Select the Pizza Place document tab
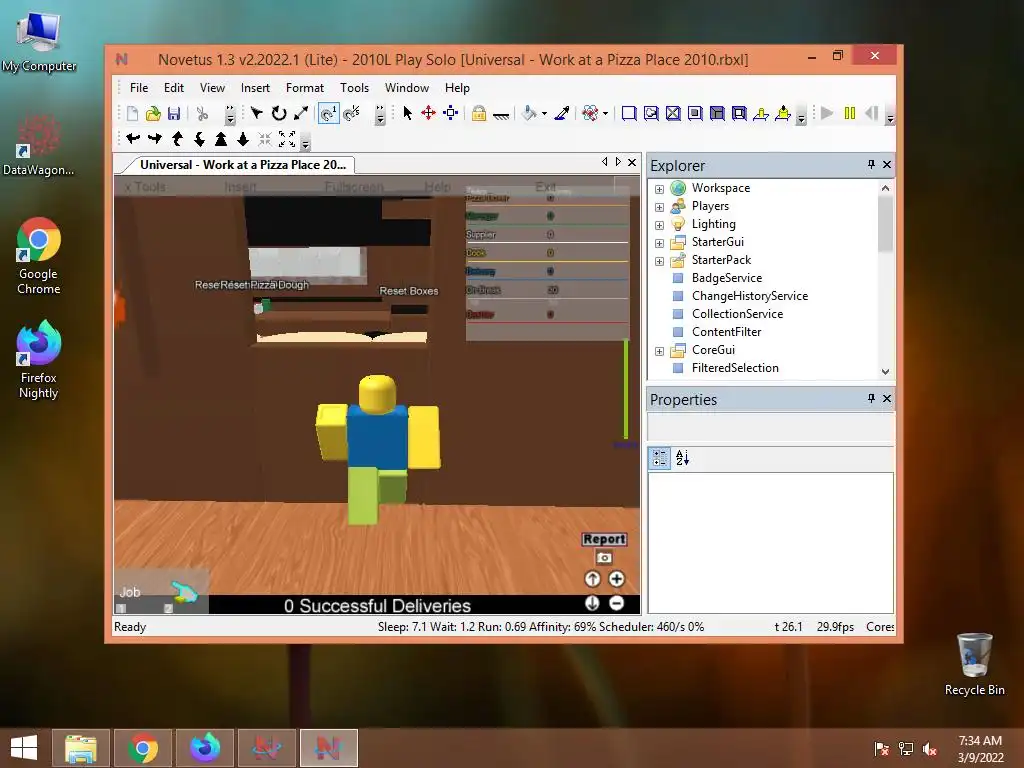Image resolution: width=1024 pixels, height=768 pixels. pos(242,165)
